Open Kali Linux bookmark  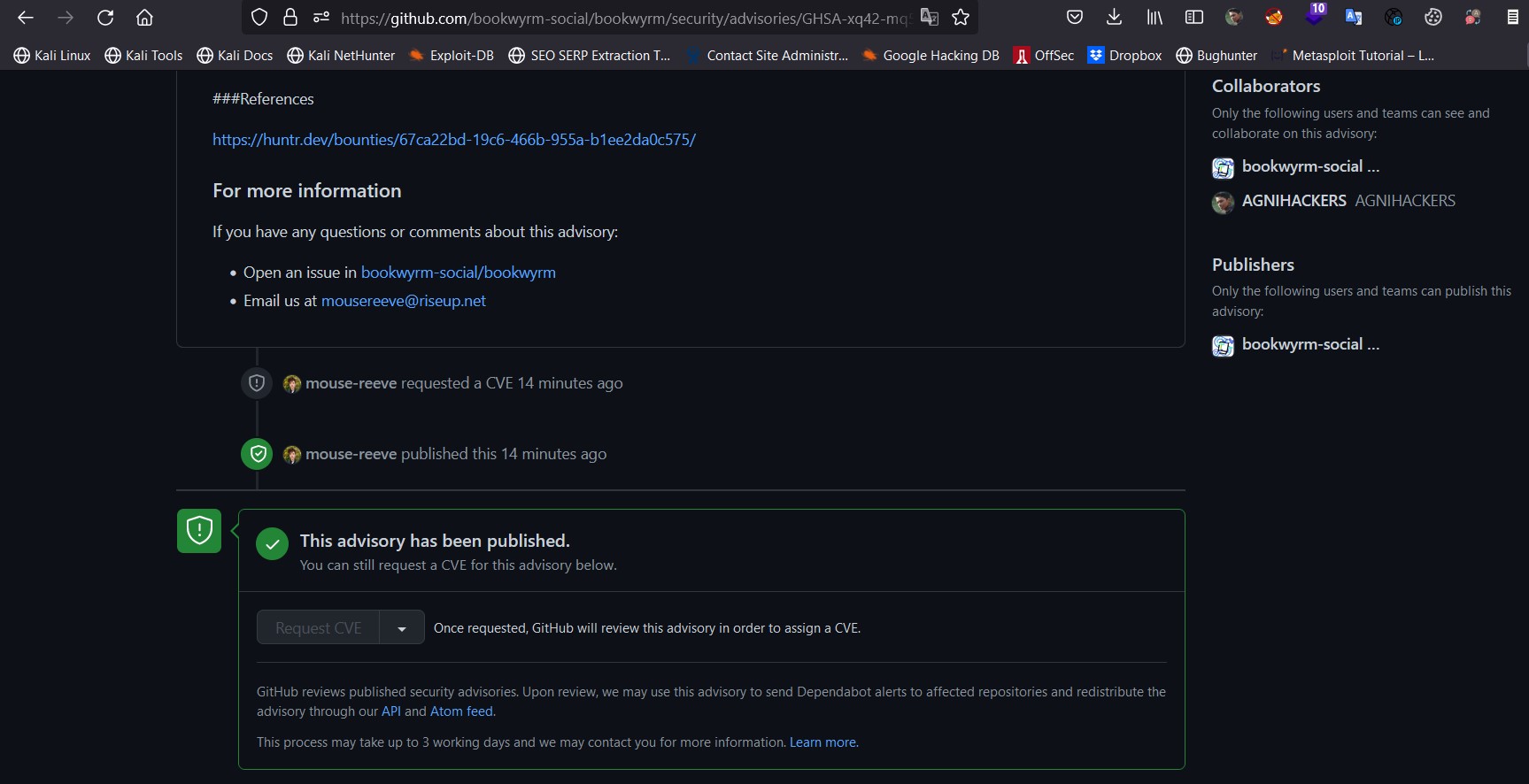click(52, 56)
